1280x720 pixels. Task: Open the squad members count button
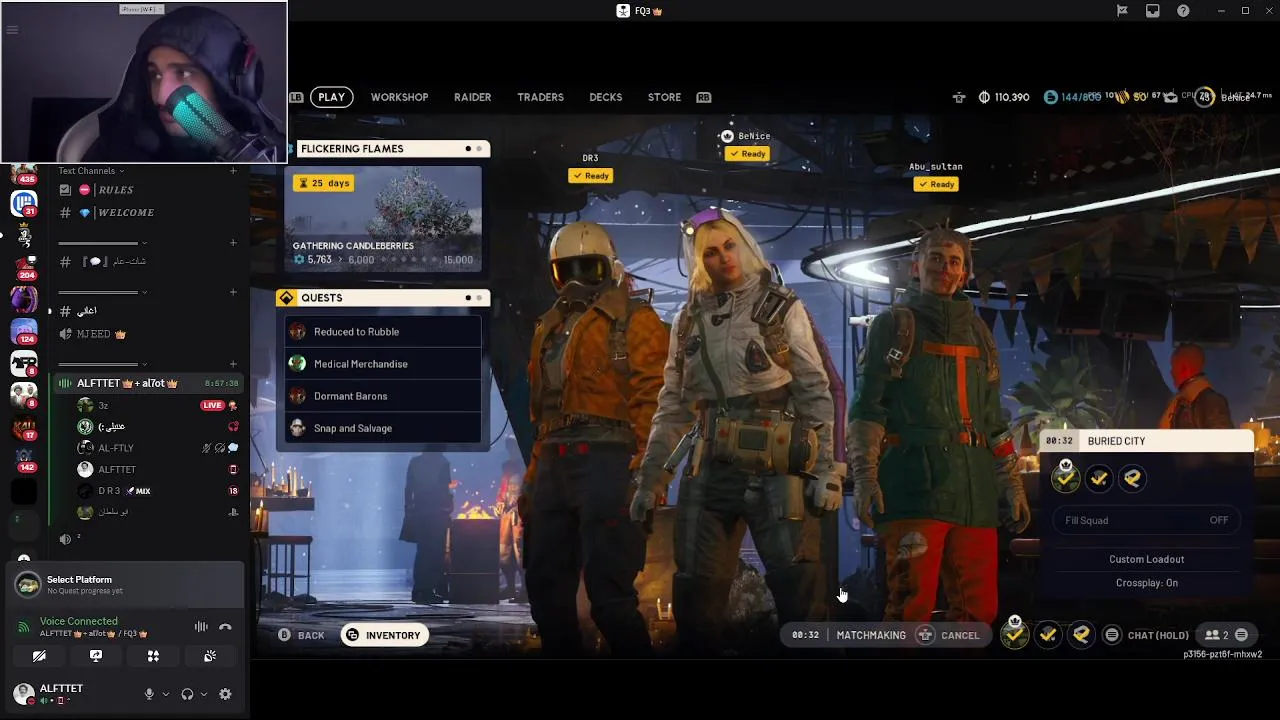pyautogui.click(x=1226, y=635)
